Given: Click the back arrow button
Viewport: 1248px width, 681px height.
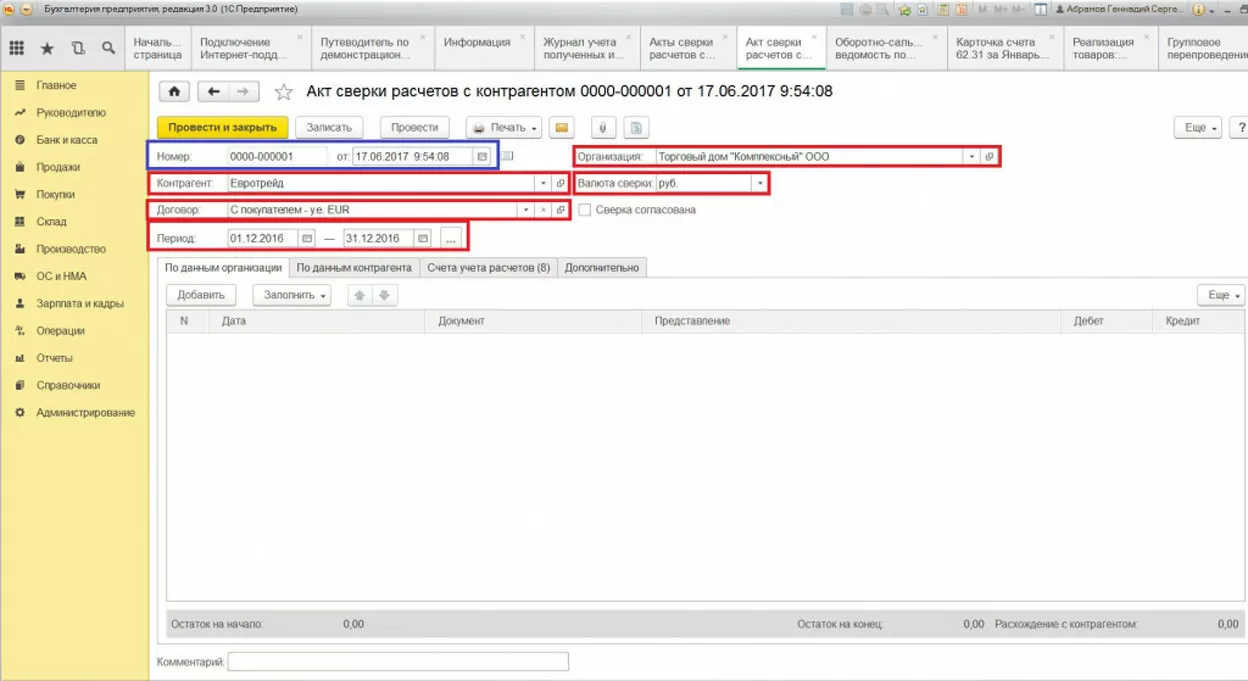Looking at the screenshot, I should click(214, 92).
